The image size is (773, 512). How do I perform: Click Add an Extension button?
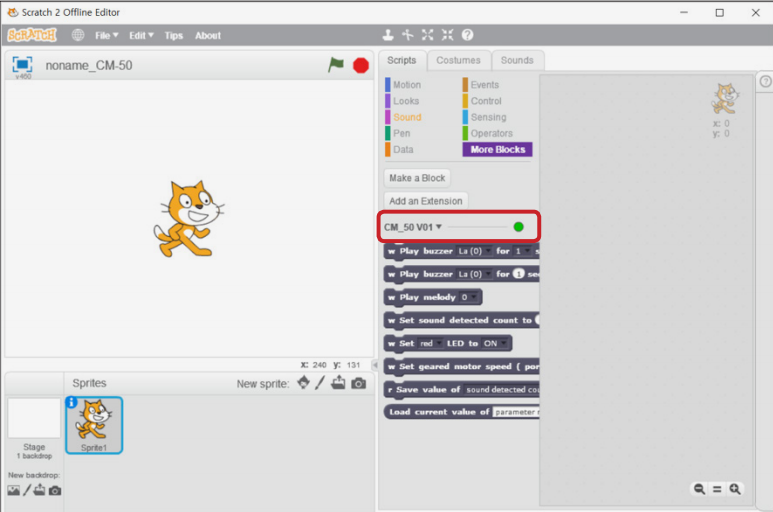[425, 201]
